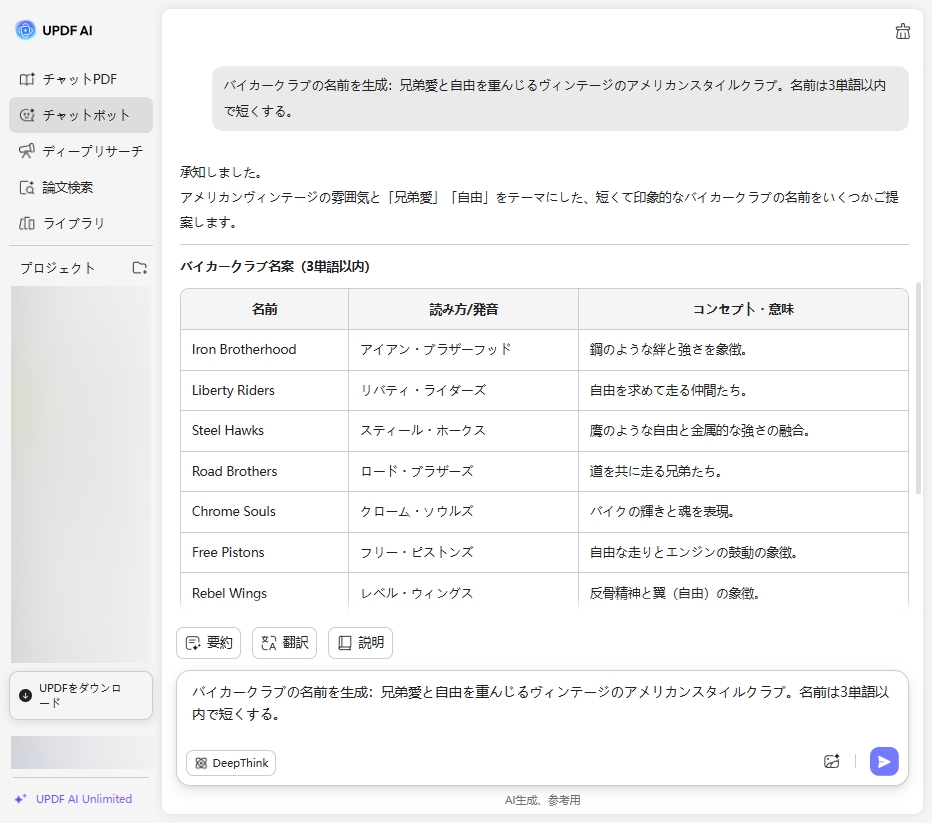Screen dimensions: 932x823
Task: Click the 要約 summarize button
Action: tap(208, 643)
